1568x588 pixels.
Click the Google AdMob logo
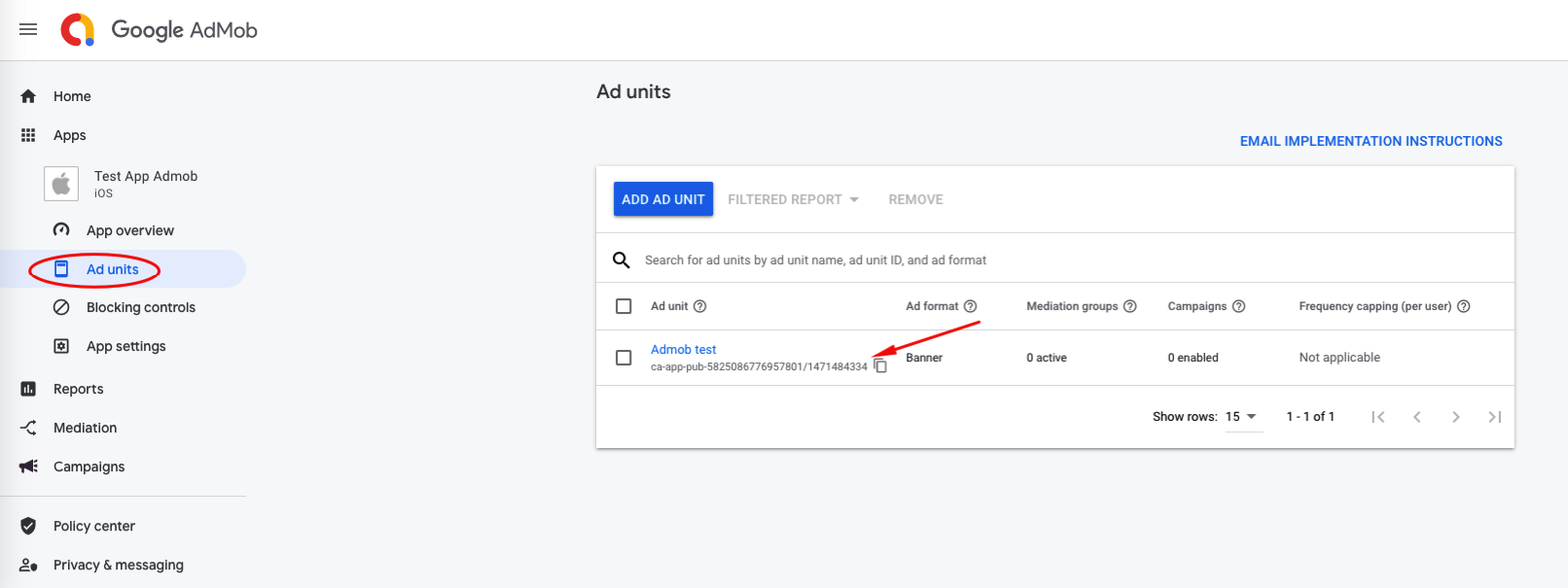[x=159, y=30]
